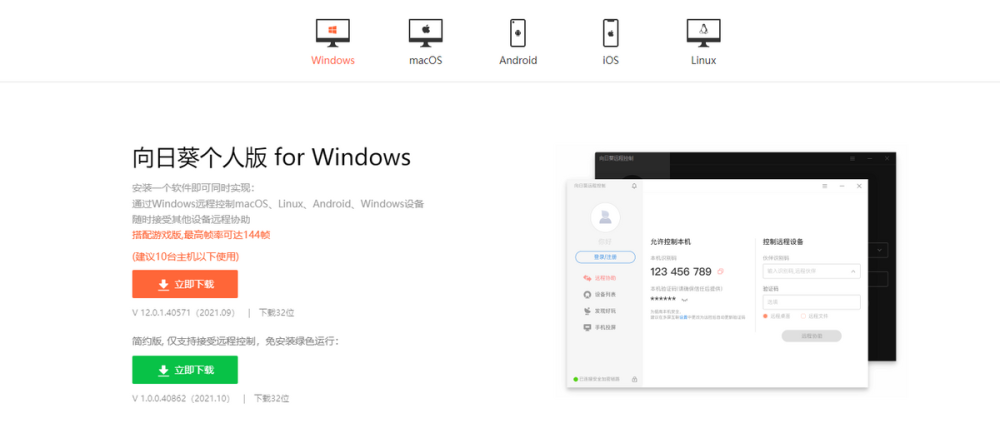
Task: Expand the 伙伴识别码 dropdown arrow
Action: click(853, 271)
